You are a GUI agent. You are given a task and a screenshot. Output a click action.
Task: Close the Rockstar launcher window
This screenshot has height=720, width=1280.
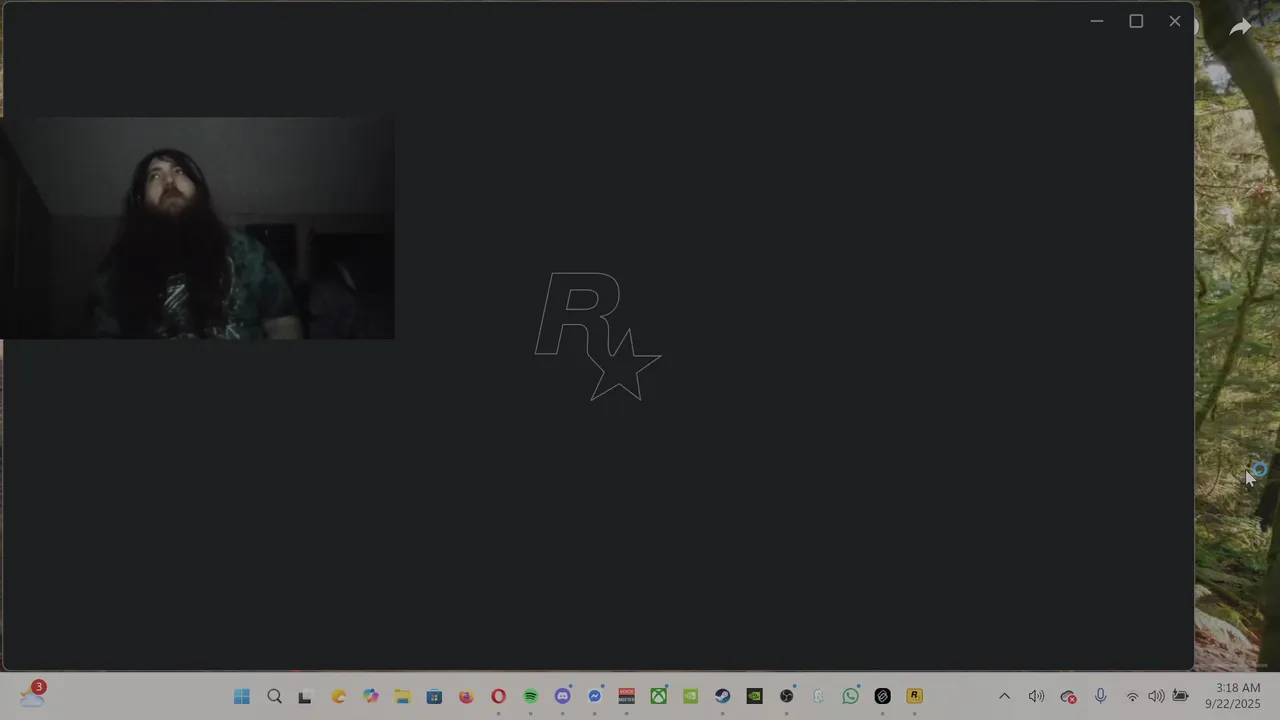tap(1175, 21)
